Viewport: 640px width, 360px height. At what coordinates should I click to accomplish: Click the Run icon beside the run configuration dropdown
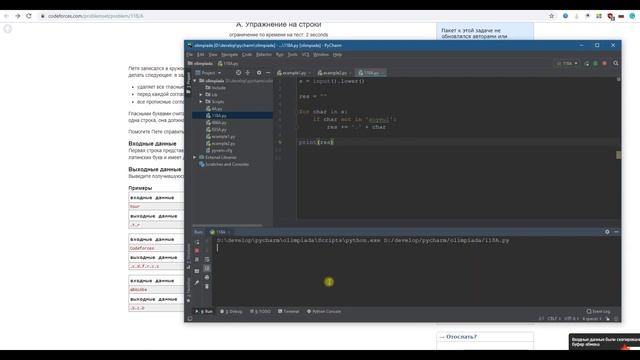tap(587, 63)
